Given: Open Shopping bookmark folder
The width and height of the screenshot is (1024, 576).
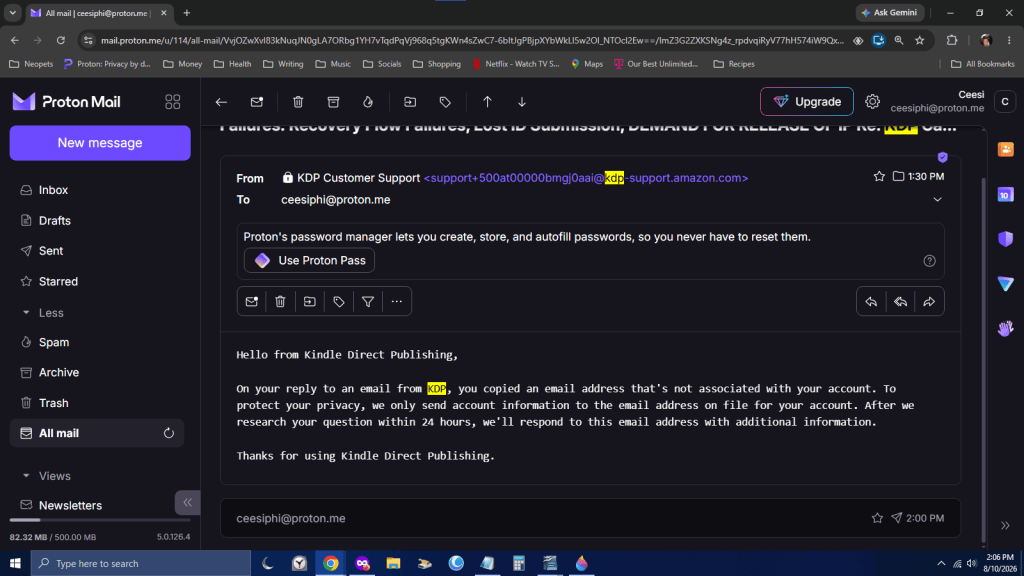Looking at the screenshot, I should 436,64.
